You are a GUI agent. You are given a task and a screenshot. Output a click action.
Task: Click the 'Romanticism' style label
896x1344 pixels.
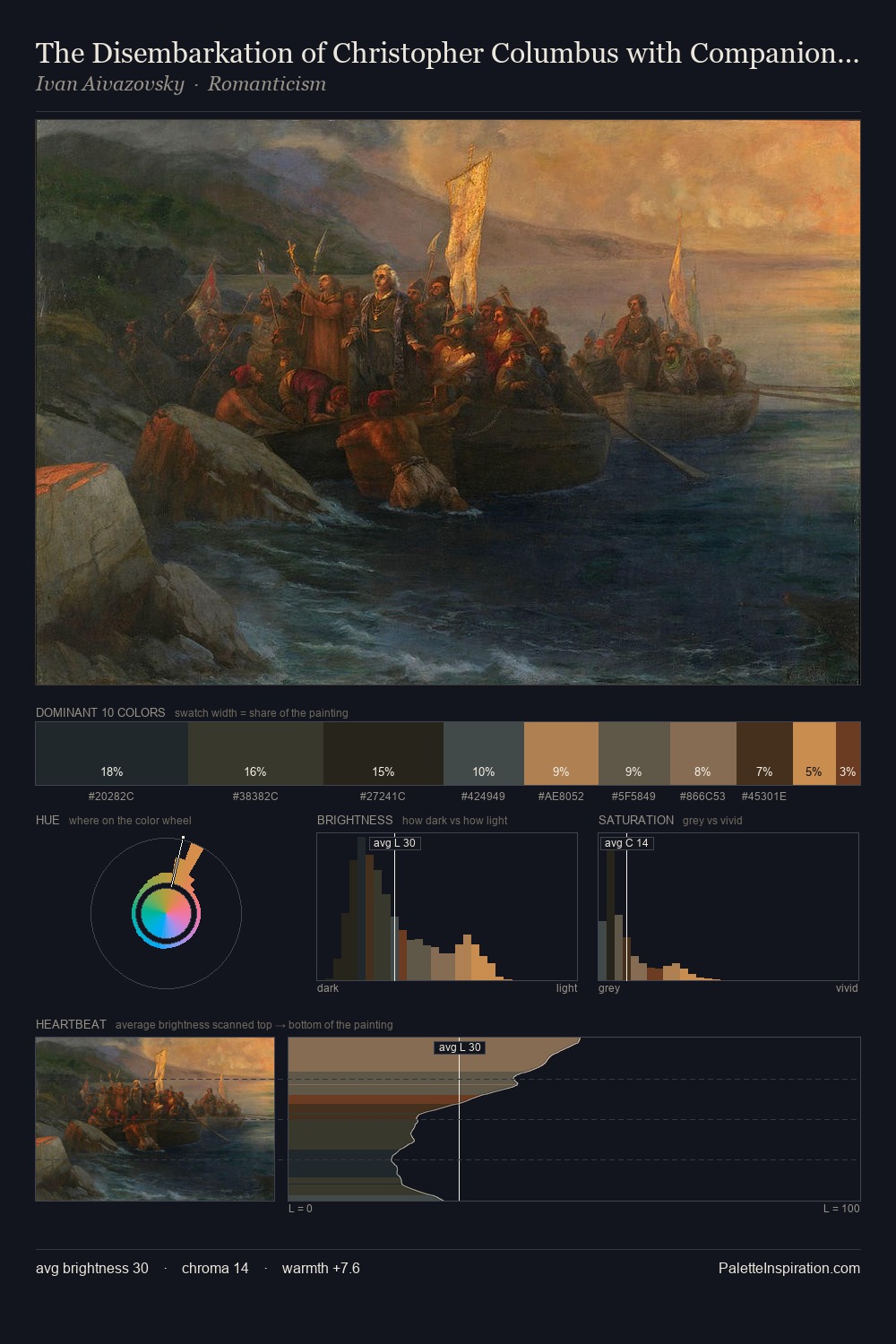tap(267, 84)
